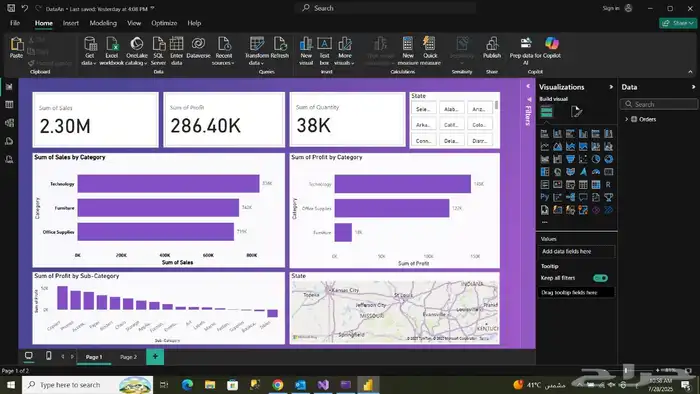Select the R script visual icon
Image resolution: width=700 pixels, height=394 pixels.
coord(608,184)
